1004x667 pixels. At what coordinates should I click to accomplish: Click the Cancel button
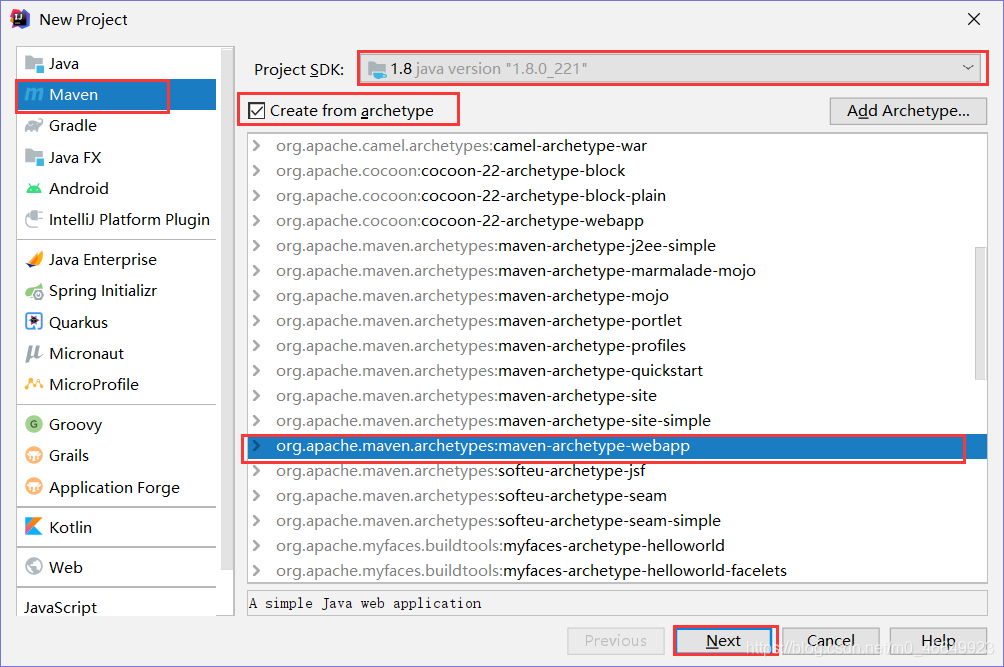tap(830, 641)
